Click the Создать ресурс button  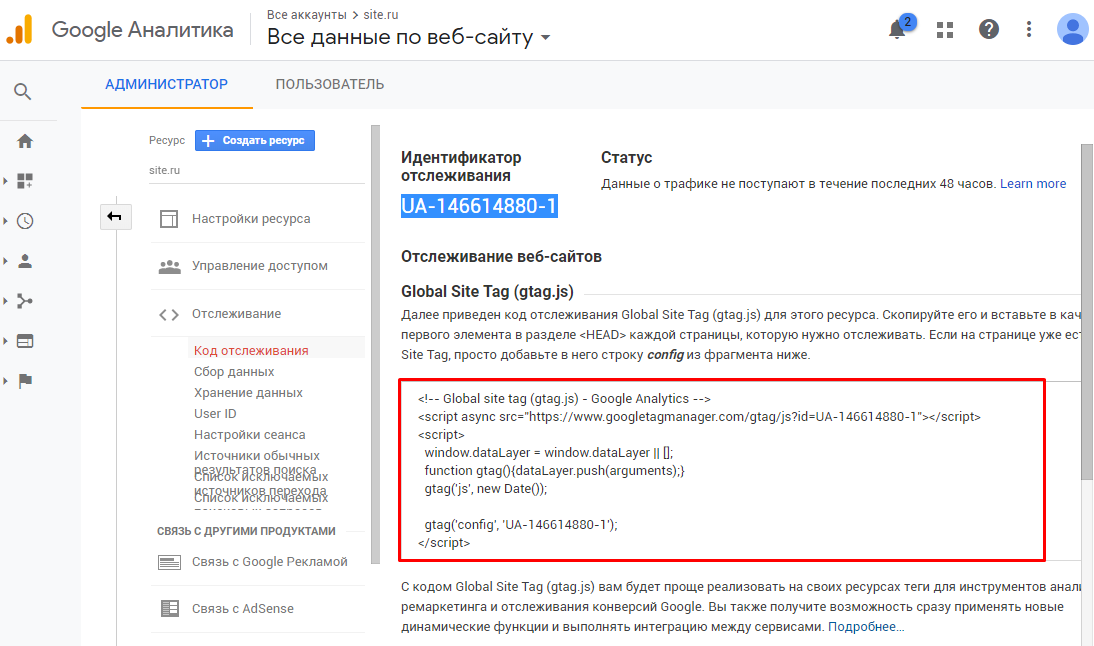pyautogui.click(x=255, y=140)
